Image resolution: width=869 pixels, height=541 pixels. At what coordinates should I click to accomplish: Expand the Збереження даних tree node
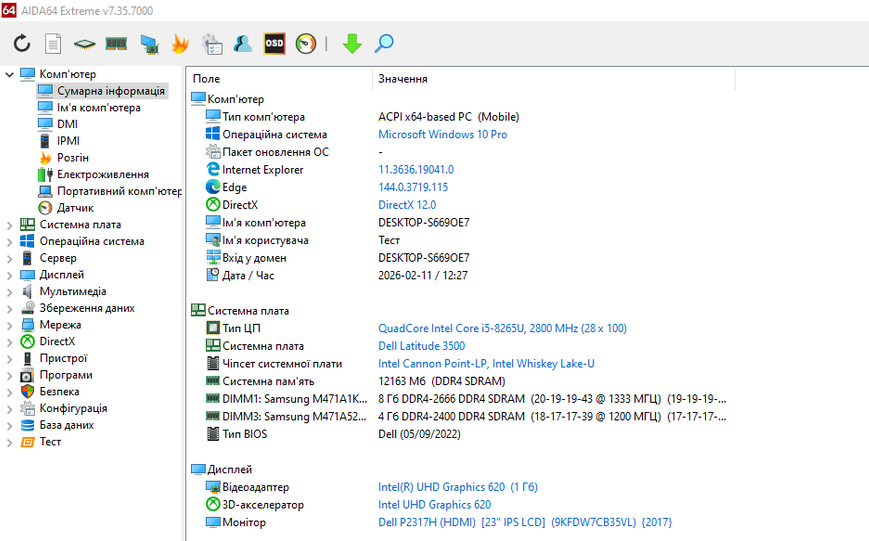[x=9, y=309]
